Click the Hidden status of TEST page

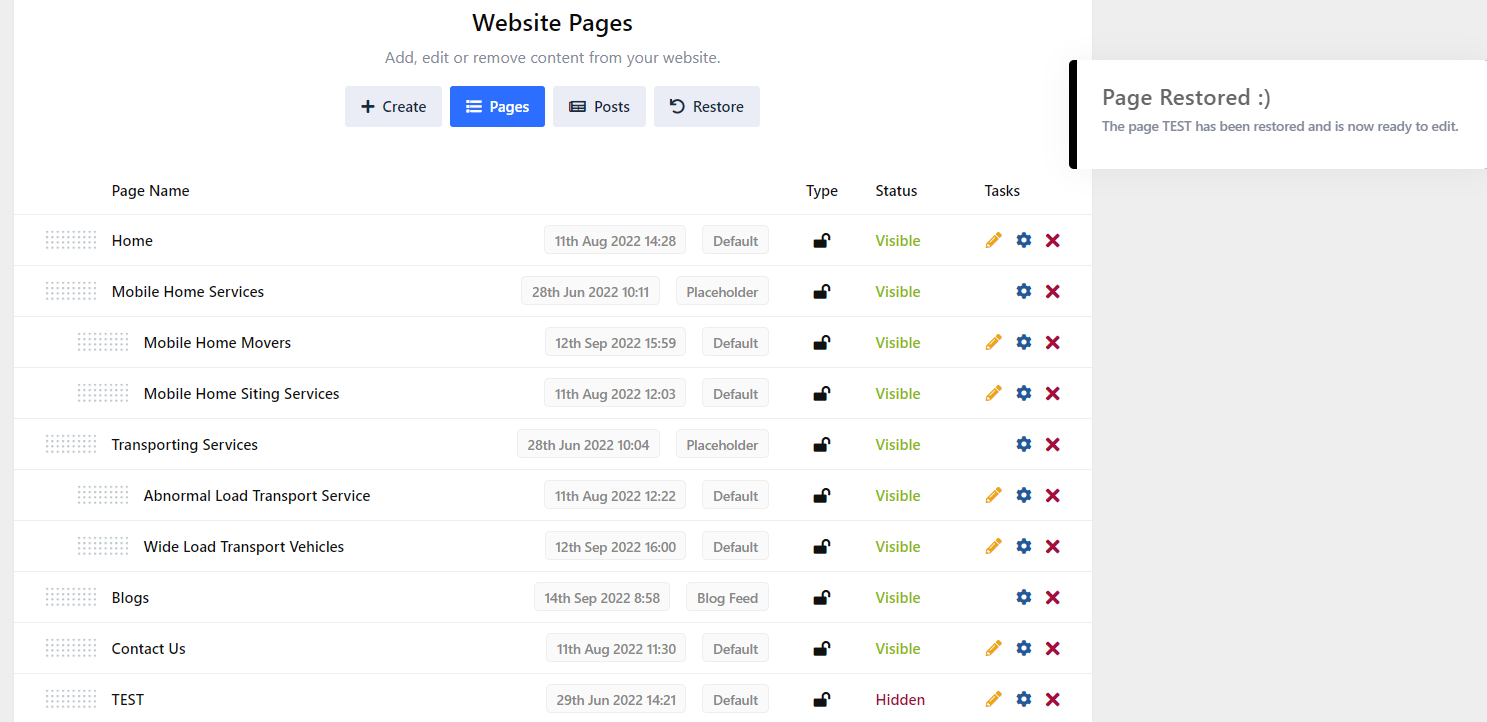tap(900, 700)
